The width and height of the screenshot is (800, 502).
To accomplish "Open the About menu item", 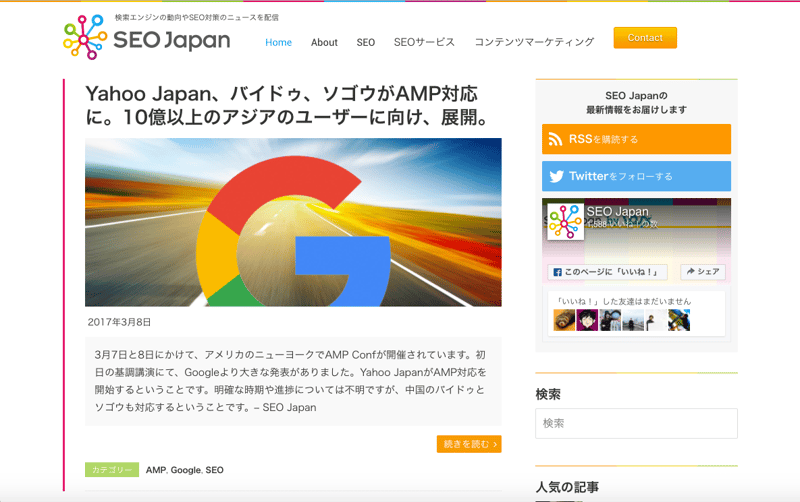I will click(324, 42).
